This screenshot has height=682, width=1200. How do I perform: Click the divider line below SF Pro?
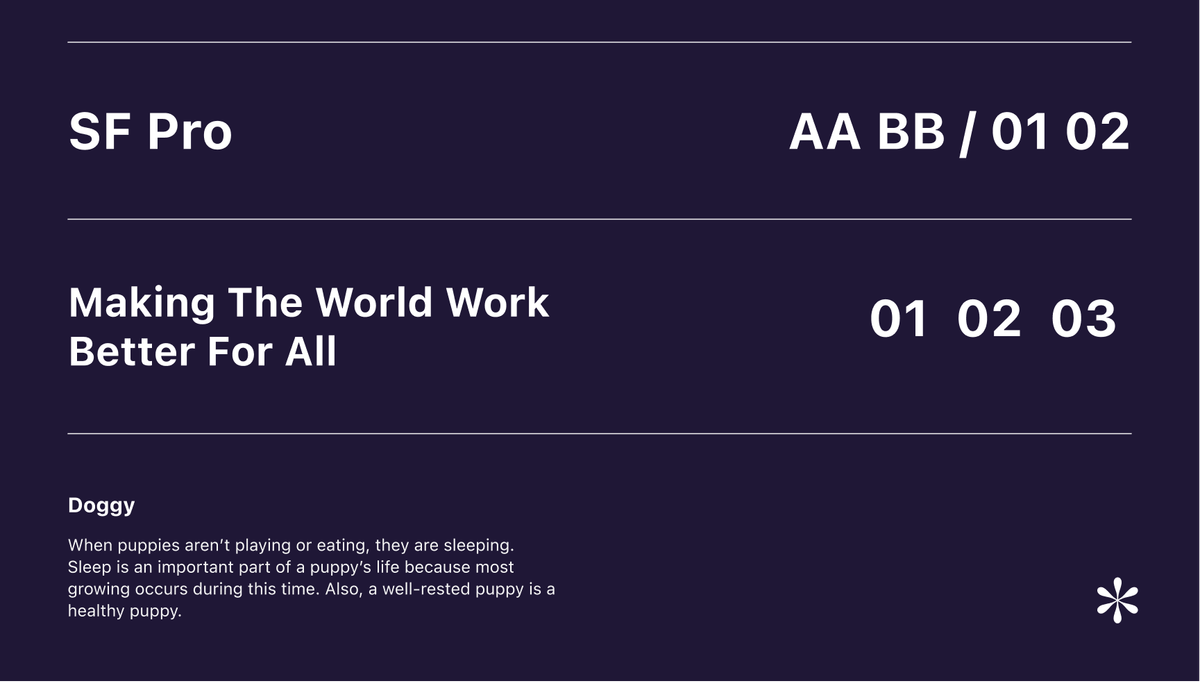click(600, 218)
